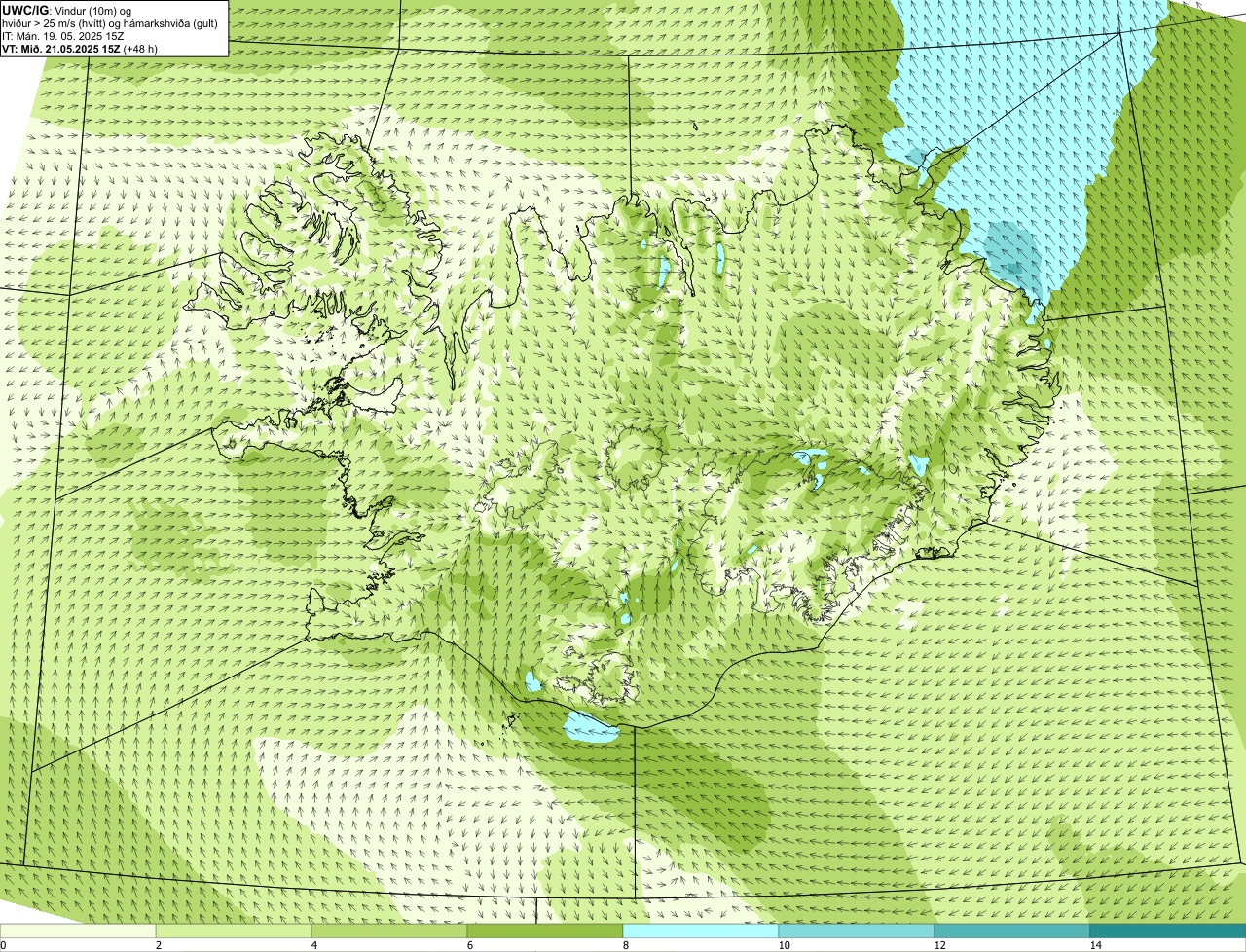Screen dimensions: 1246x952
Task: Click the 0–2 m/s palest legend swatch
Action: (78, 932)
